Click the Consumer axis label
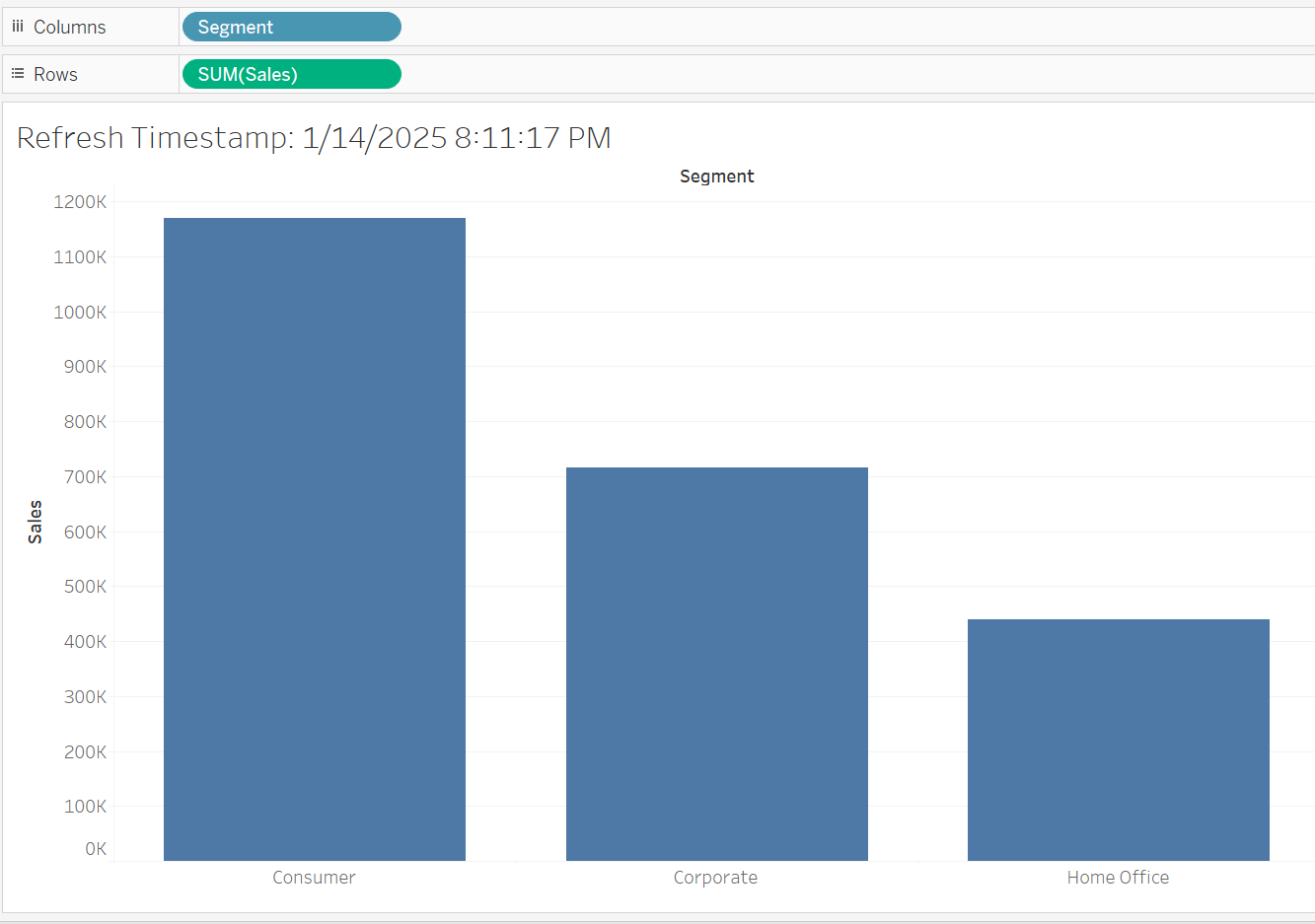The image size is (1315, 924). [x=314, y=877]
